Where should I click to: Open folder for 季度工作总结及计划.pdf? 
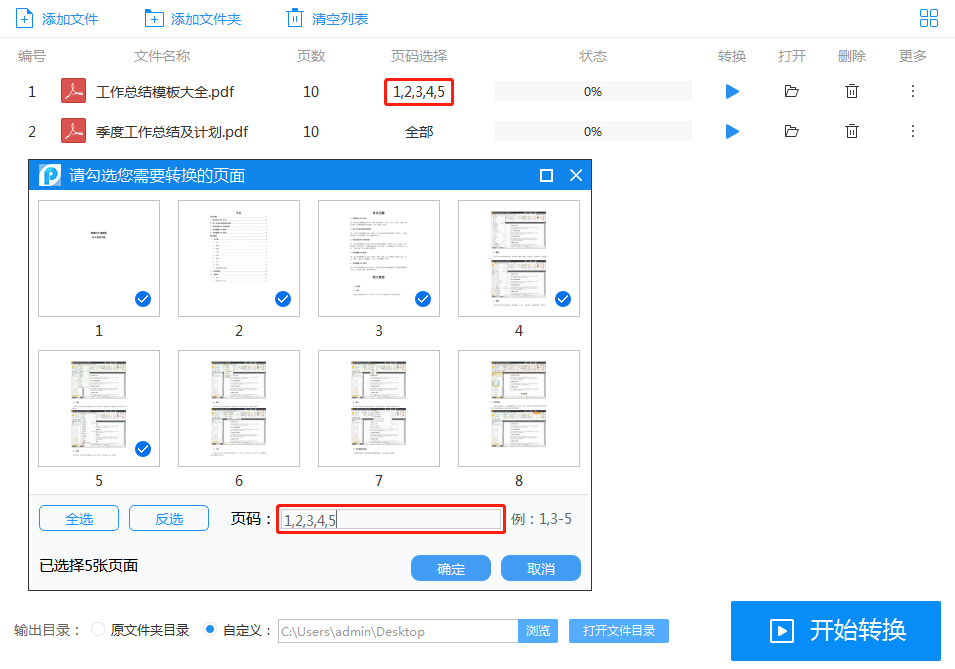pos(791,131)
